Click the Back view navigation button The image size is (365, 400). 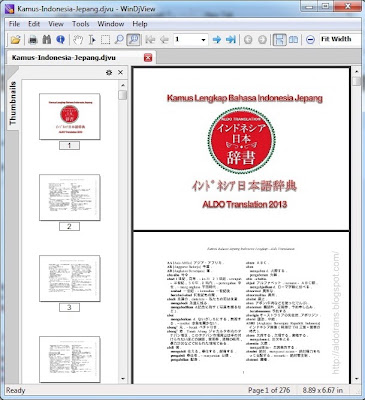click(x=248, y=40)
